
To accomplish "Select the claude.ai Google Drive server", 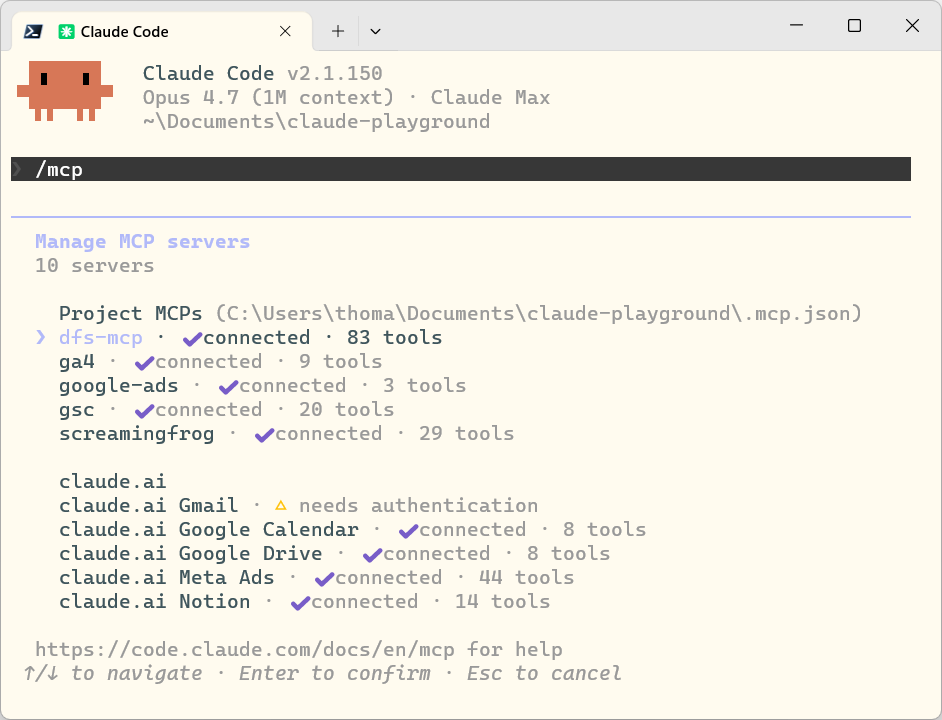I will 190,554.
